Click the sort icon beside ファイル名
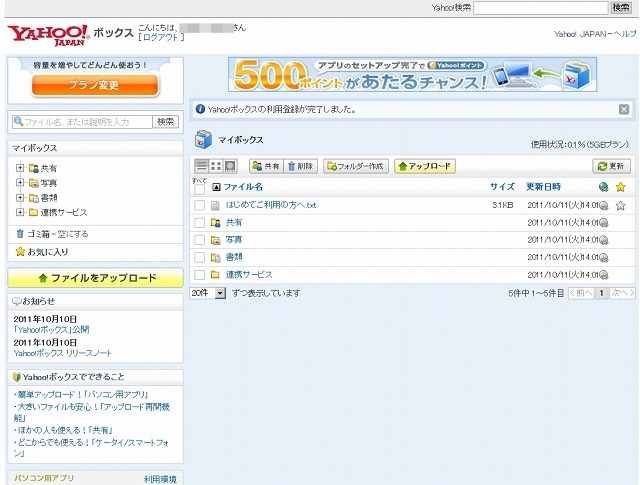Image resolution: width=640 pixels, height=485 pixels. (x=216, y=187)
